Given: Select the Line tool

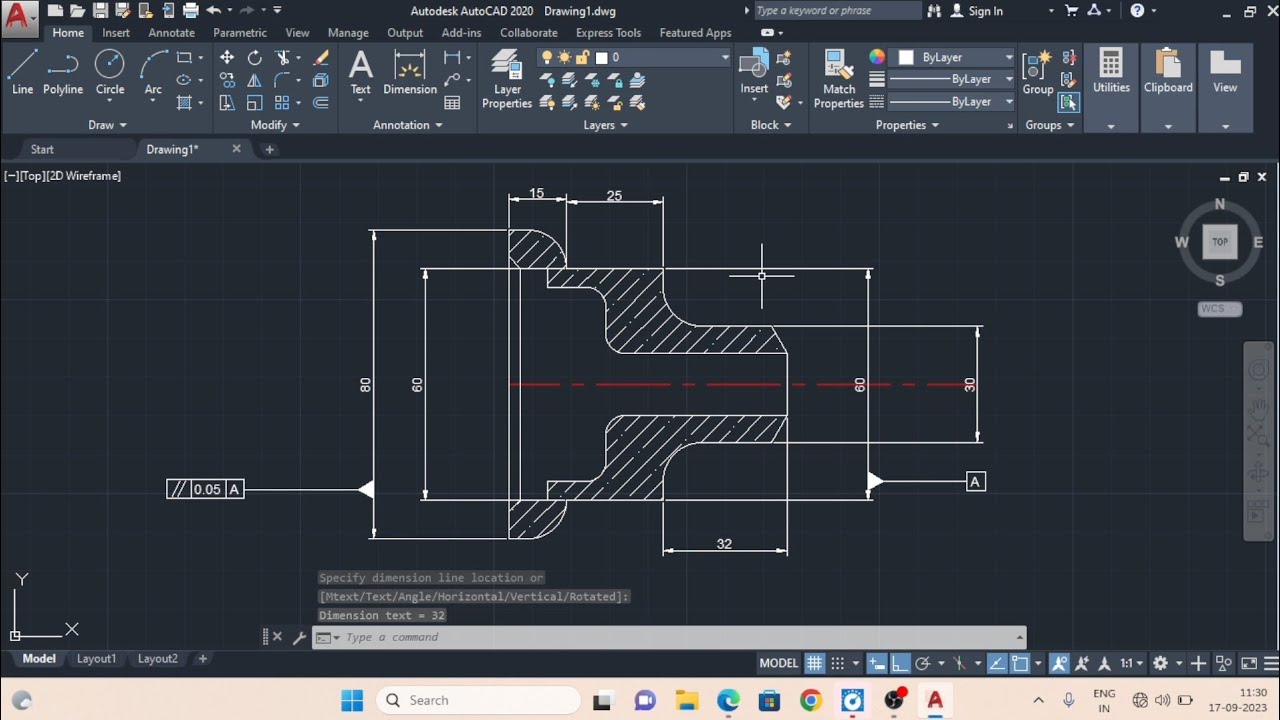Looking at the screenshot, I should (22, 72).
